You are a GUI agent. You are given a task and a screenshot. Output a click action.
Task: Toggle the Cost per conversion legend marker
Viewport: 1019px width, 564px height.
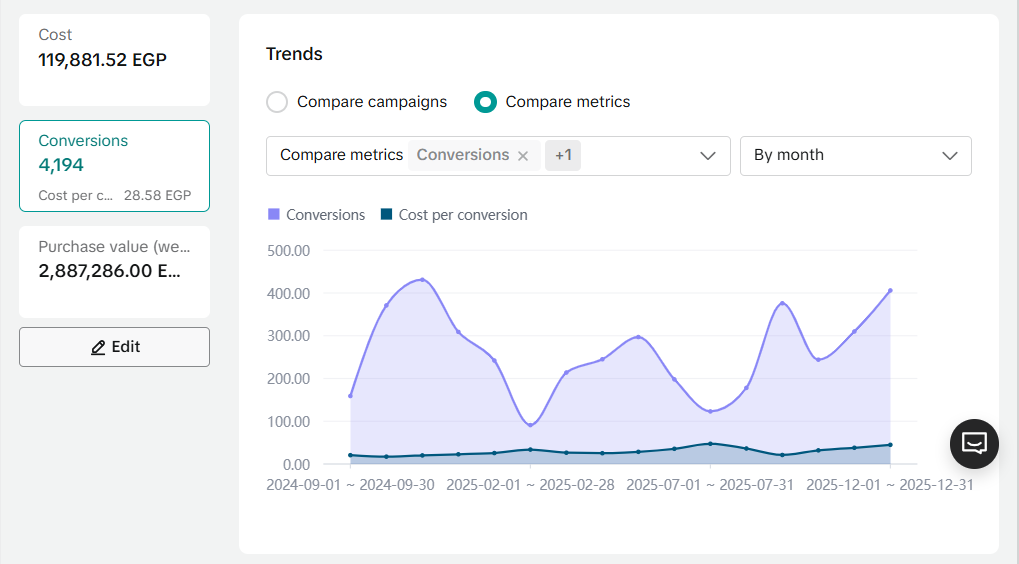[x=386, y=215]
